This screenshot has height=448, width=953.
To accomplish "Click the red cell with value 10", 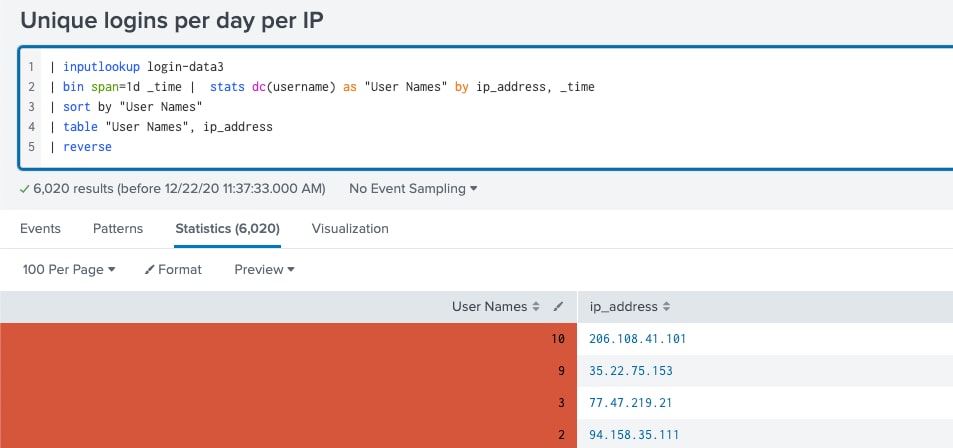I will click(x=288, y=339).
